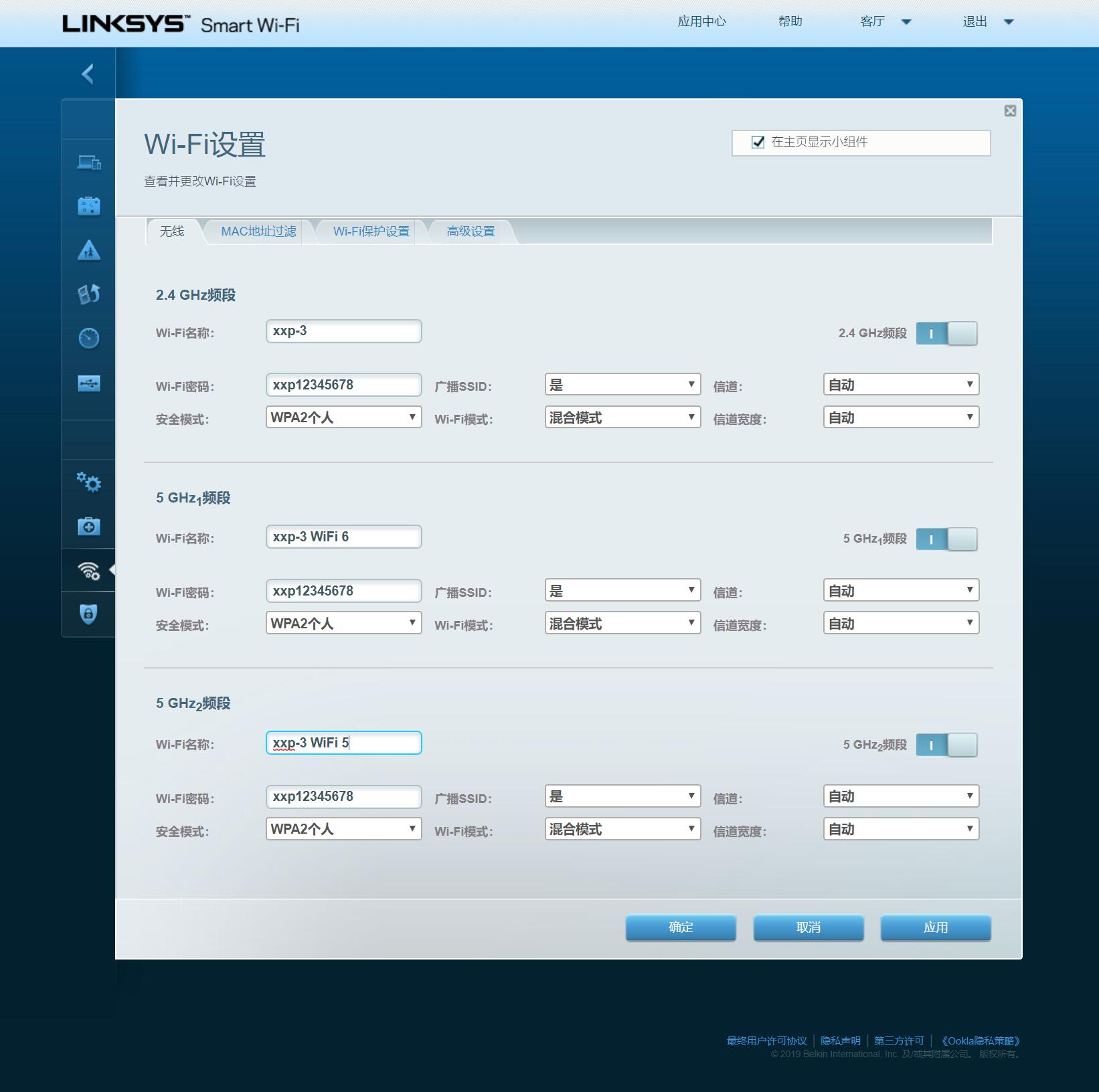Switch to the 高级设置 tab
Image resolution: width=1099 pixels, height=1092 pixels.
click(471, 232)
